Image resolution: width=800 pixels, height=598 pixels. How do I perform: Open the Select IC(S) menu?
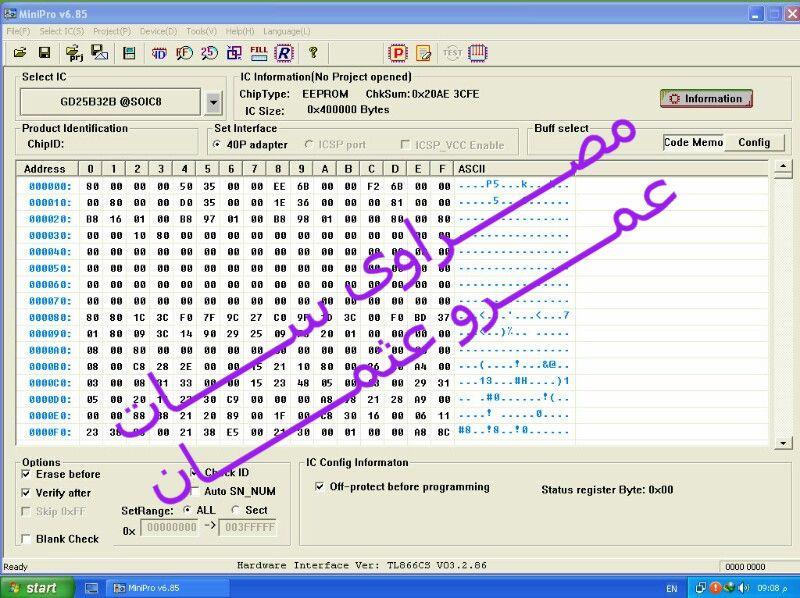click(x=62, y=31)
